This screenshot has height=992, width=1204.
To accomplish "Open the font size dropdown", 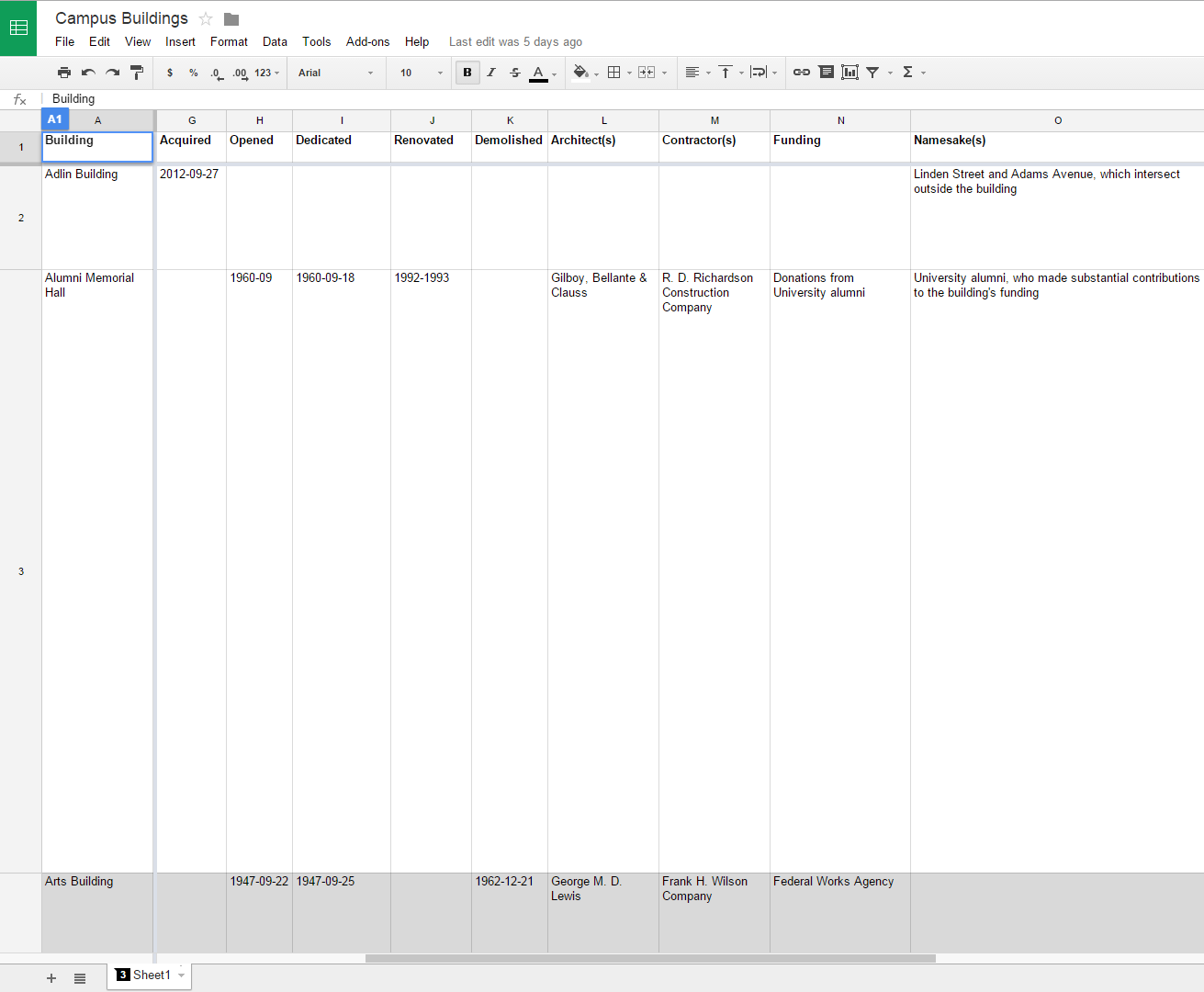I will click(418, 72).
